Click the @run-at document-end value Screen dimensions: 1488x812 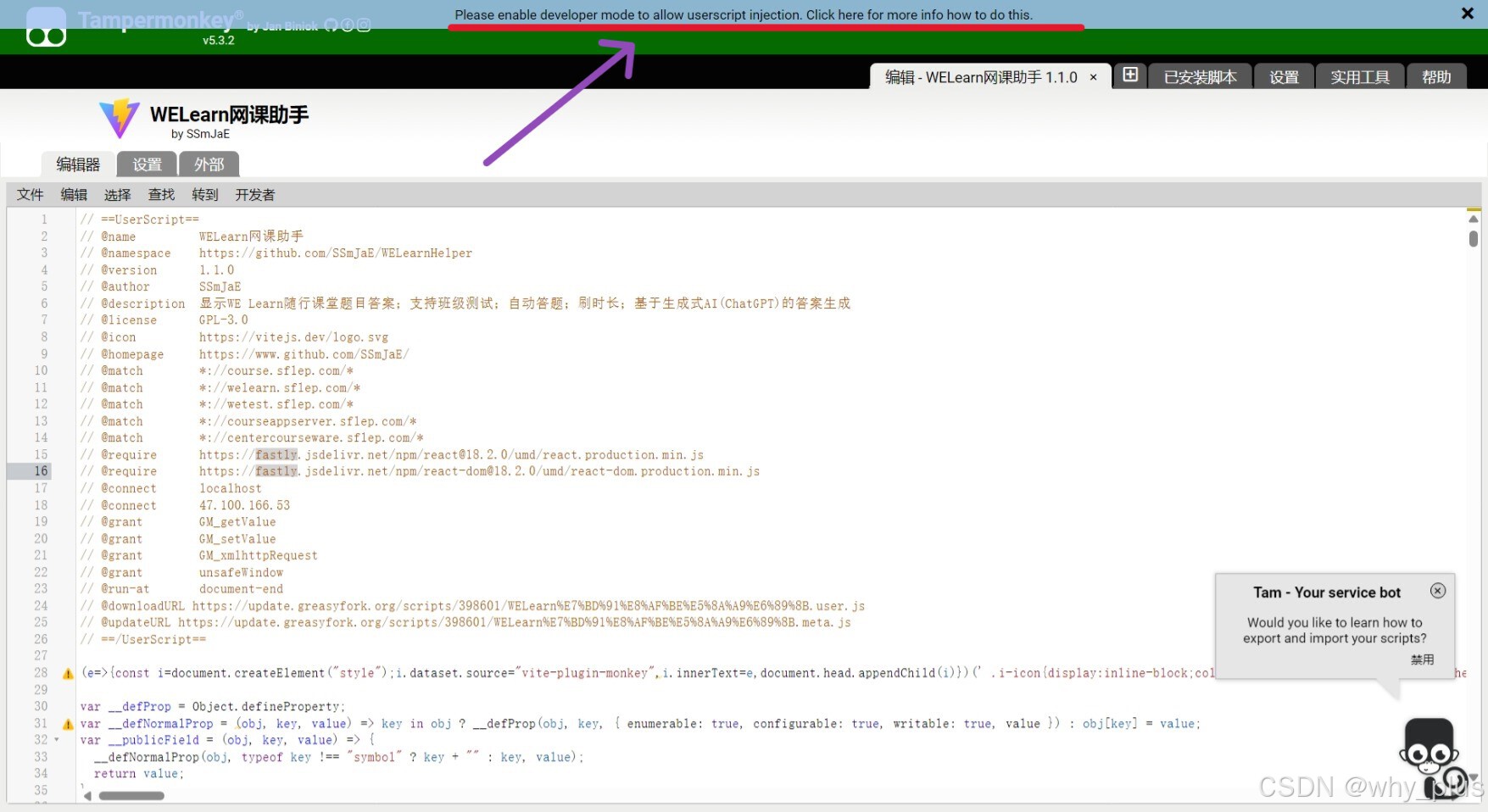[x=242, y=589]
